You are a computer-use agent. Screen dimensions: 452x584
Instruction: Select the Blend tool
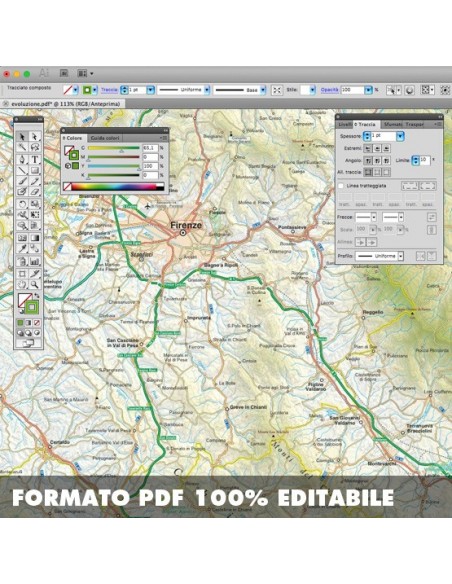[34, 248]
